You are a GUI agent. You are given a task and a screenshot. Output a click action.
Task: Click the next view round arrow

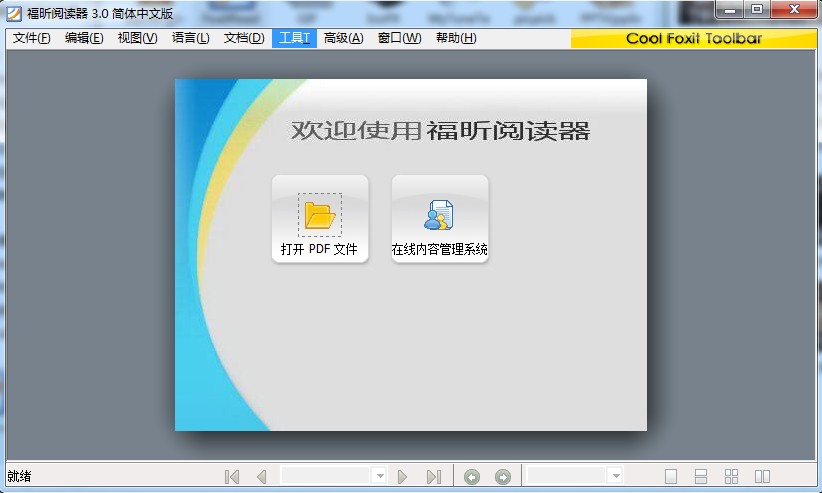point(503,476)
